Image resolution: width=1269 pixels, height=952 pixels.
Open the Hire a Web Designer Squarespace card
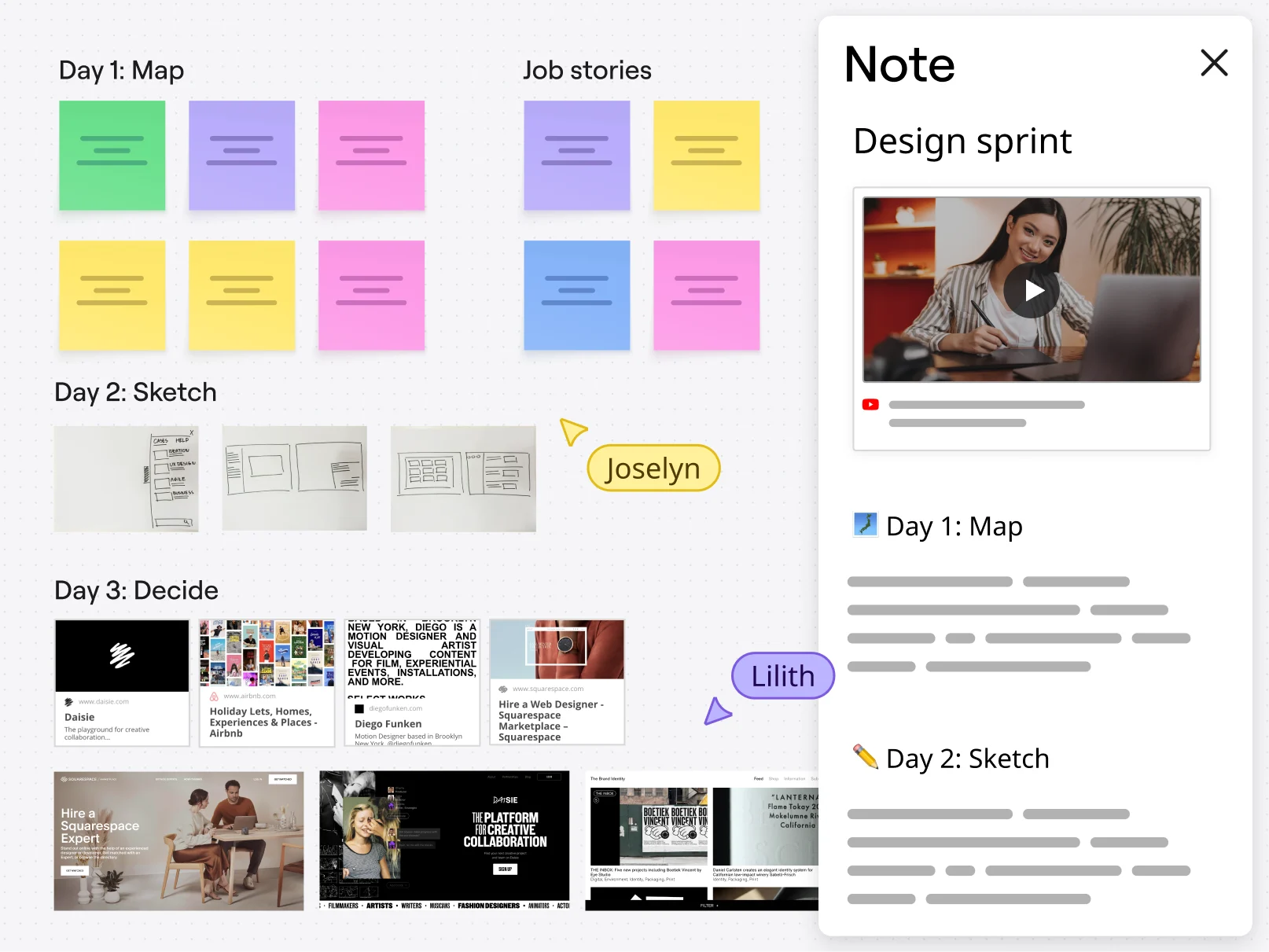point(557,682)
